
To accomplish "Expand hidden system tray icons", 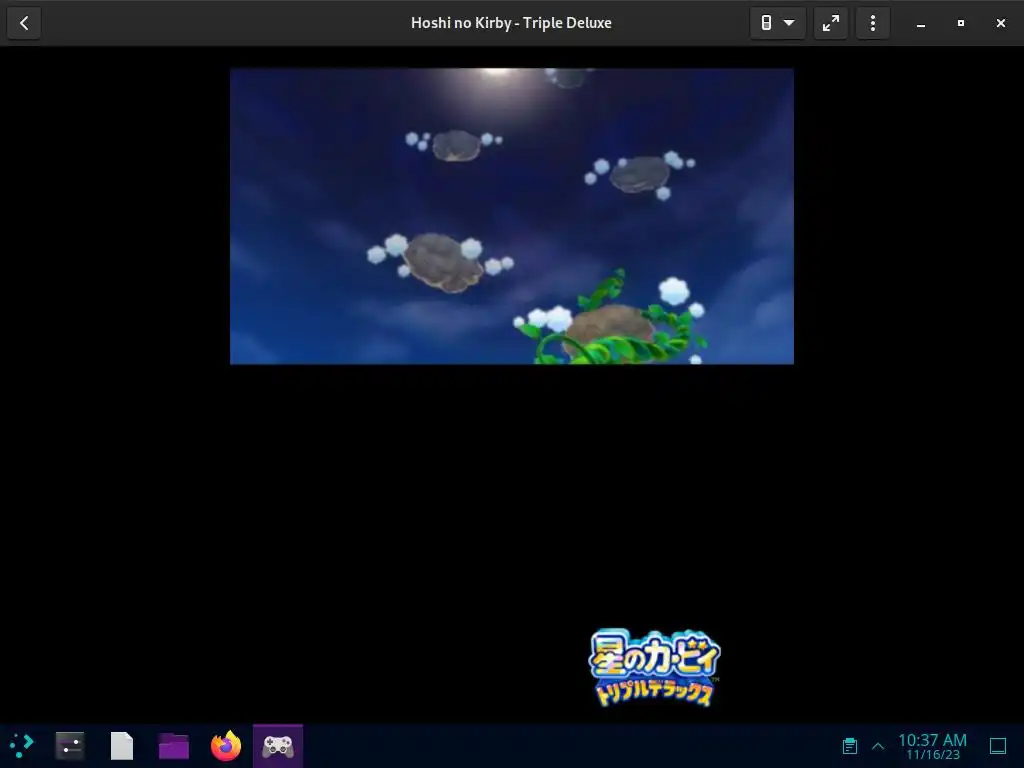I will coord(878,746).
